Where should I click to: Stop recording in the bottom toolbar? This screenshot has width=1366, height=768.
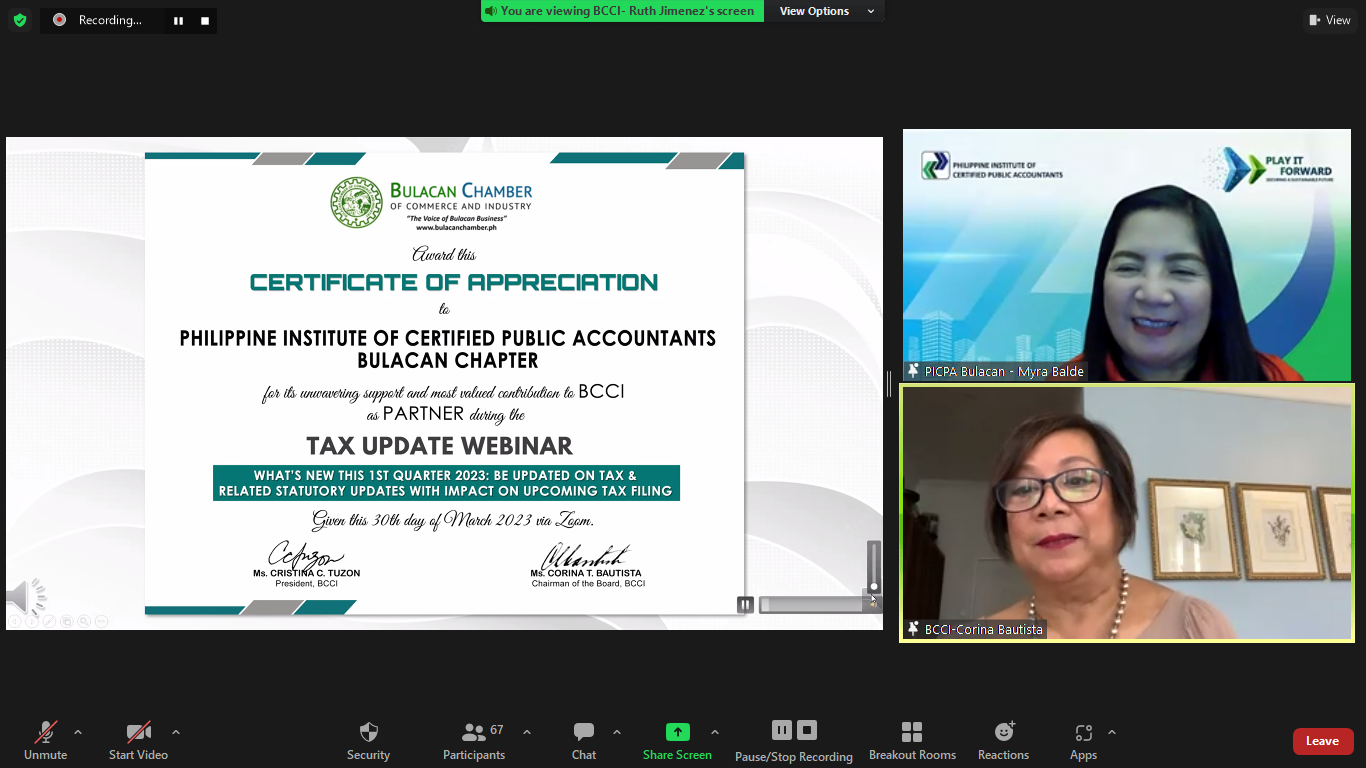[807, 730]
